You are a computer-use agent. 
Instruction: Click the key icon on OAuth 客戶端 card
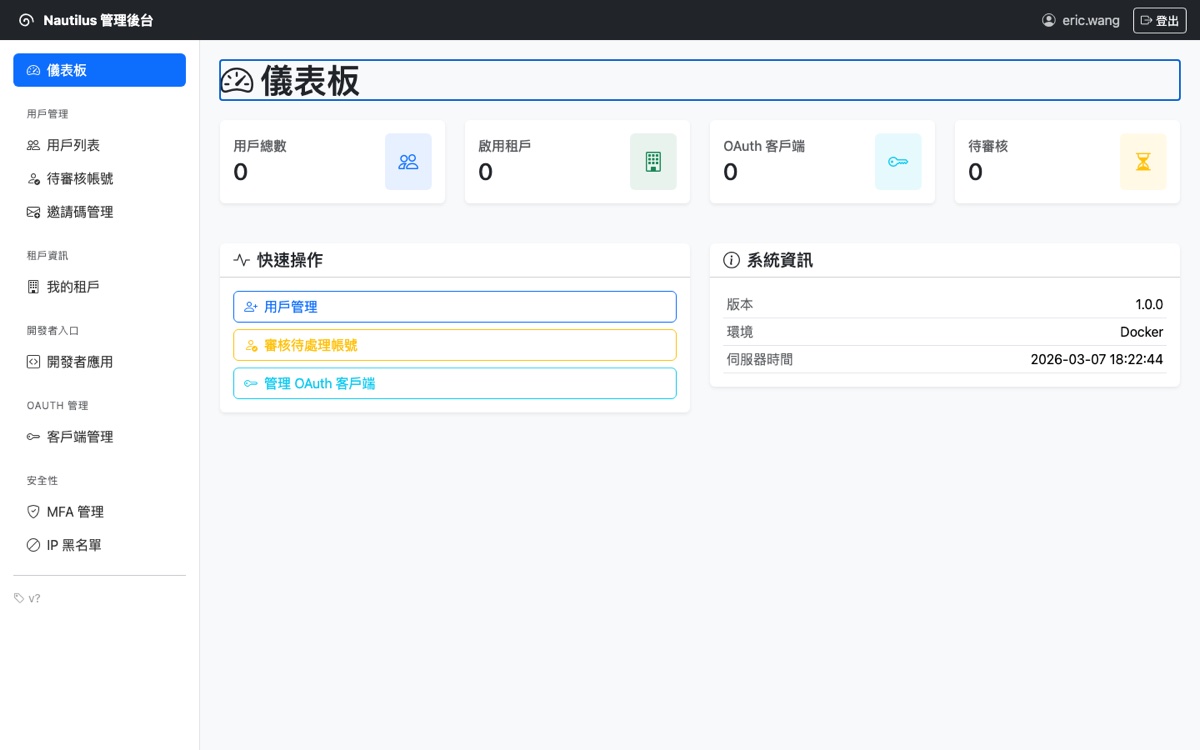pyautogui.click(x=898, y=162)
